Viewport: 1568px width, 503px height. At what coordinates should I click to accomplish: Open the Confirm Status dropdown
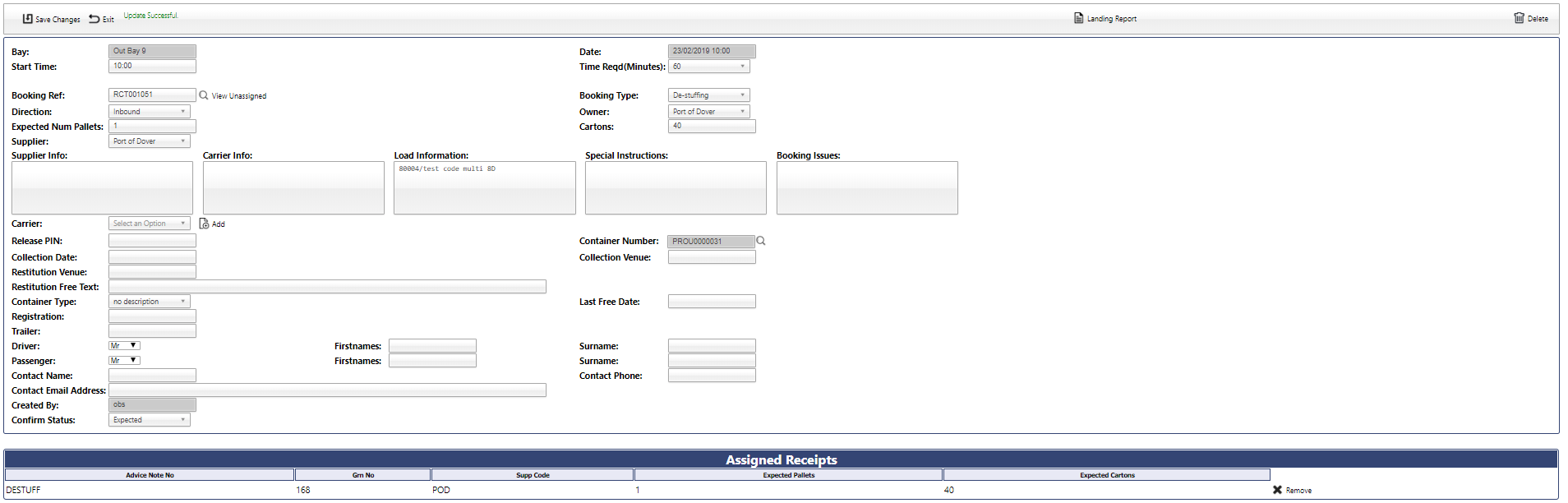click(150, 420)
